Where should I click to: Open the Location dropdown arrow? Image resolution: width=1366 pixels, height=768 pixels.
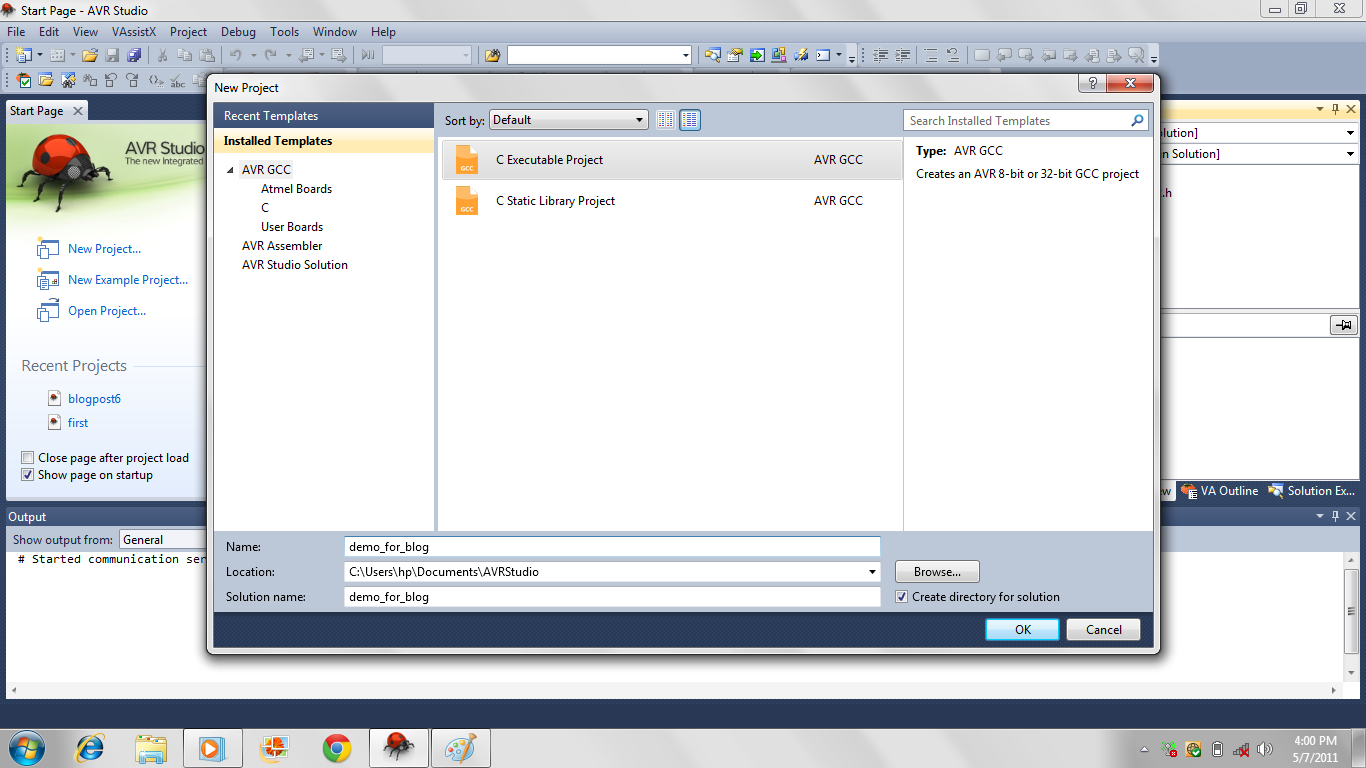point(871,571)
